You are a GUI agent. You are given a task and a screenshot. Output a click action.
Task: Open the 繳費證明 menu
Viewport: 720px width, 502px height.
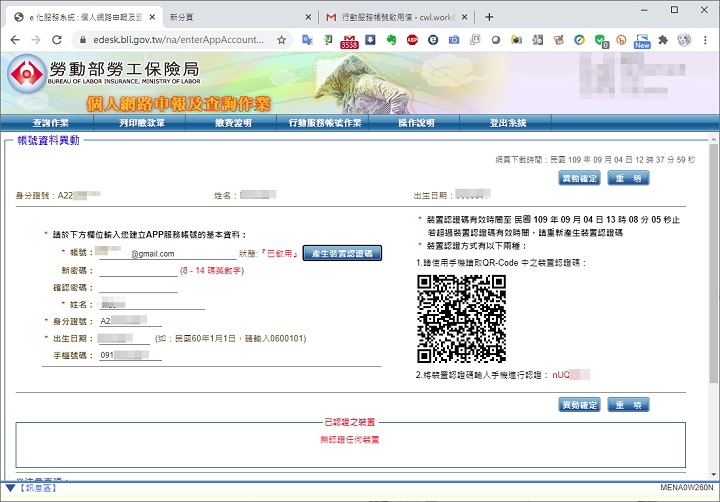(x=233, y=123)
